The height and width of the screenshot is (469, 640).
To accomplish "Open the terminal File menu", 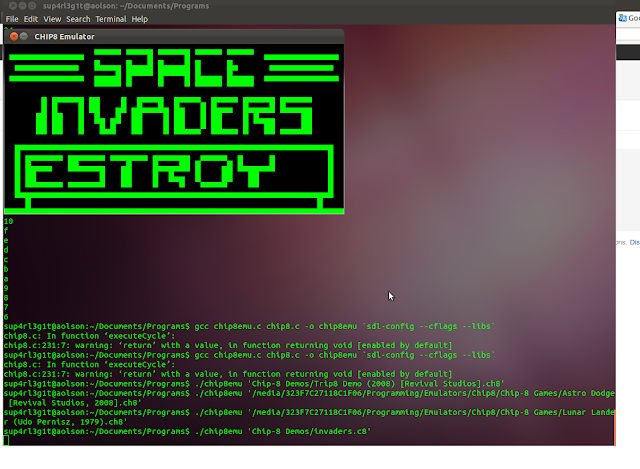I will point(12,19).
